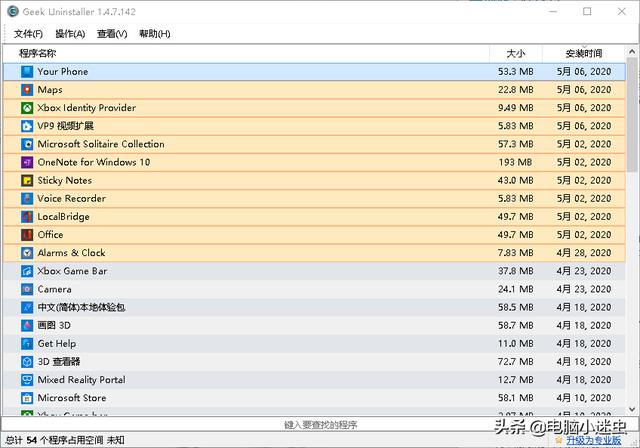Open the 操作(A) menu
This screenshot has width=640, height=448.
[70, 34]
